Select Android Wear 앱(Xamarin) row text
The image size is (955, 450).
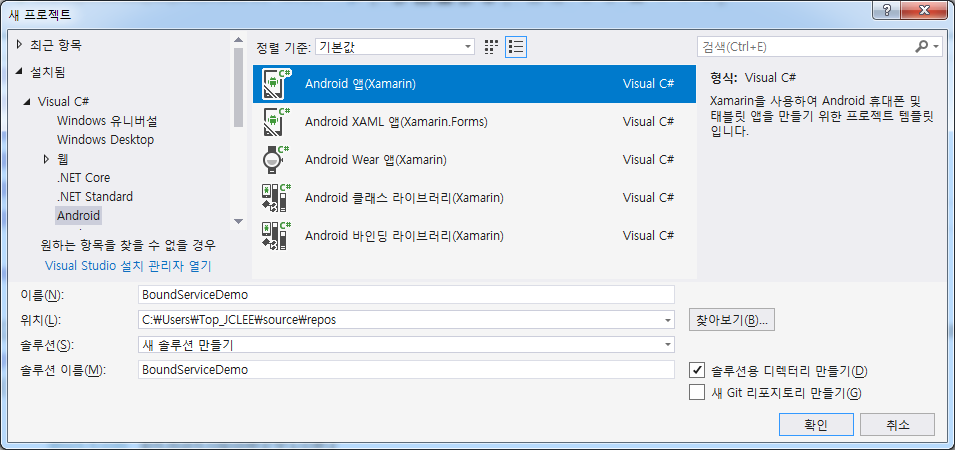click(376, 160)
